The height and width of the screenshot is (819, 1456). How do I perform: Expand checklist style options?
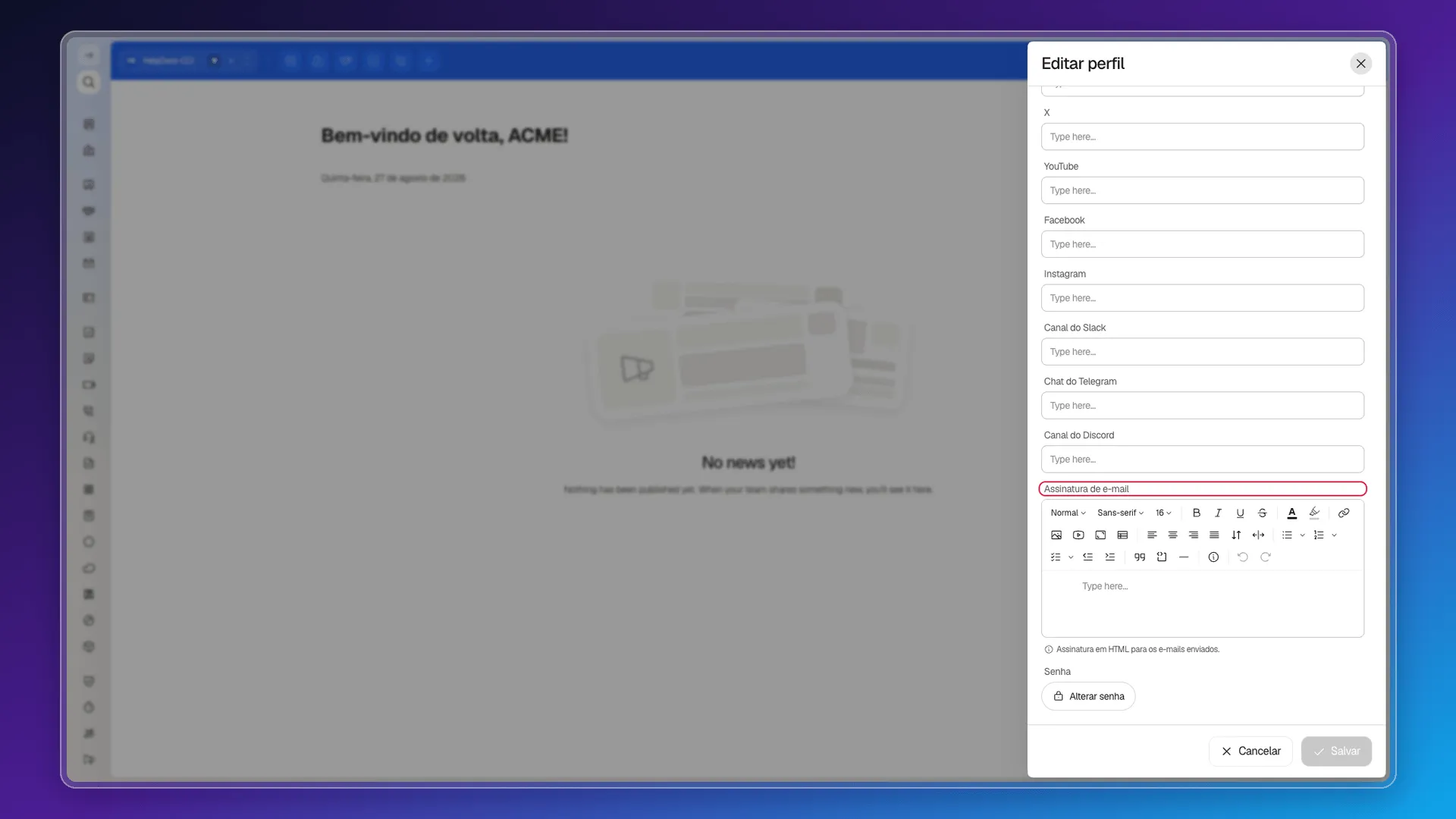tap(1071, 557)
